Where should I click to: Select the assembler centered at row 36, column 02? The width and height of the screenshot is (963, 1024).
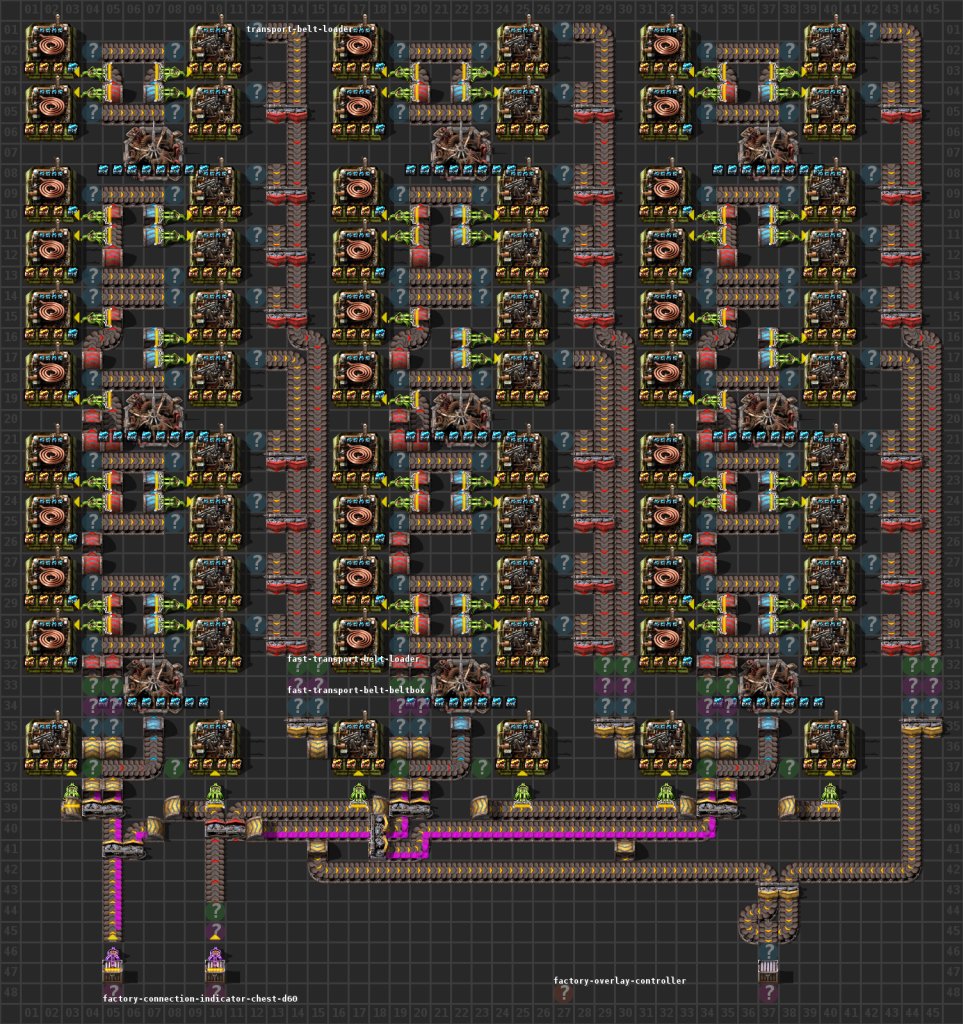51,747
